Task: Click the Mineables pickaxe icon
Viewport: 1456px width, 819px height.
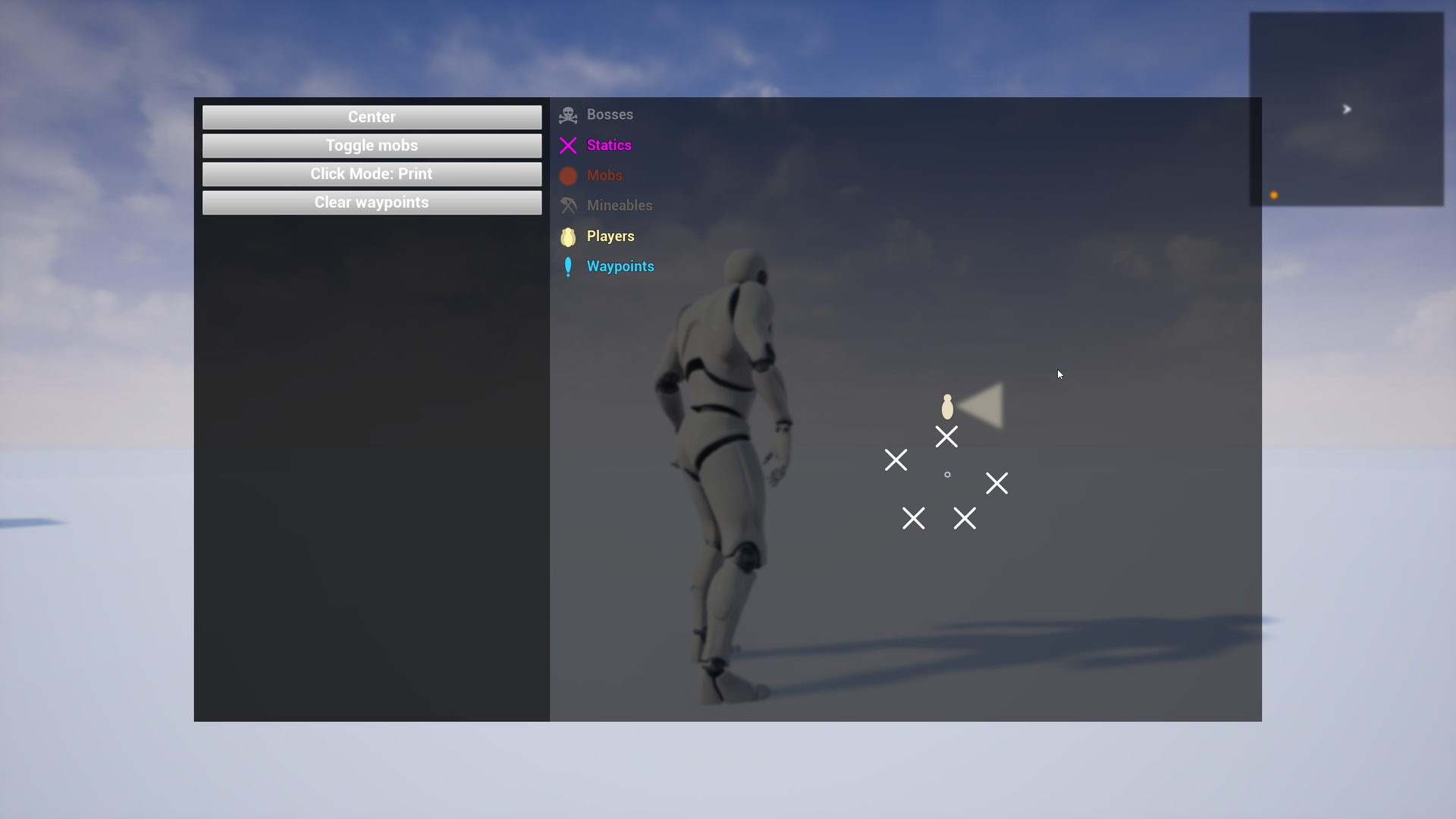Action: click(x=568, y=205)
